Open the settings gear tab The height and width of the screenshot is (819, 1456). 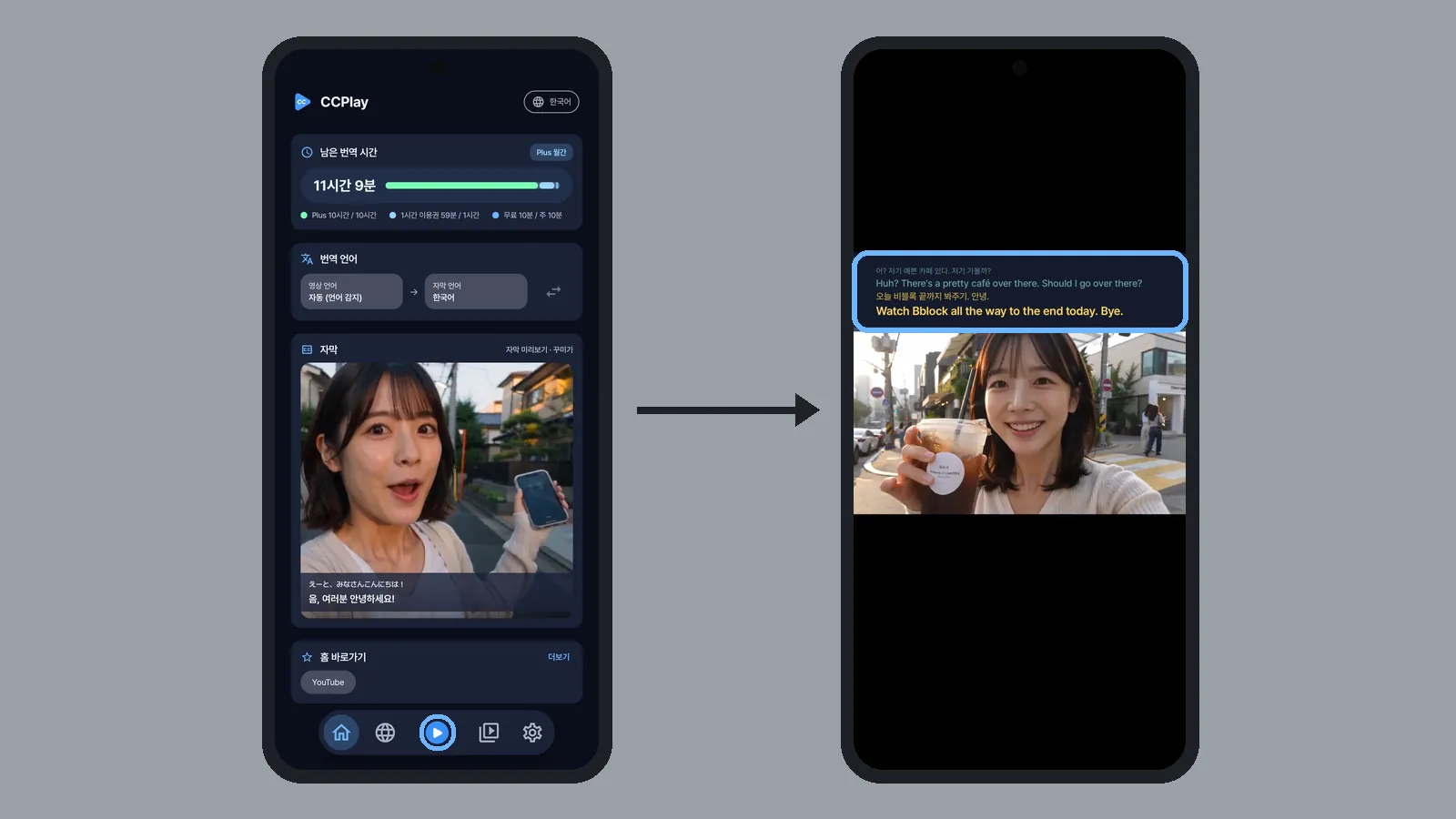click(532, 733)
